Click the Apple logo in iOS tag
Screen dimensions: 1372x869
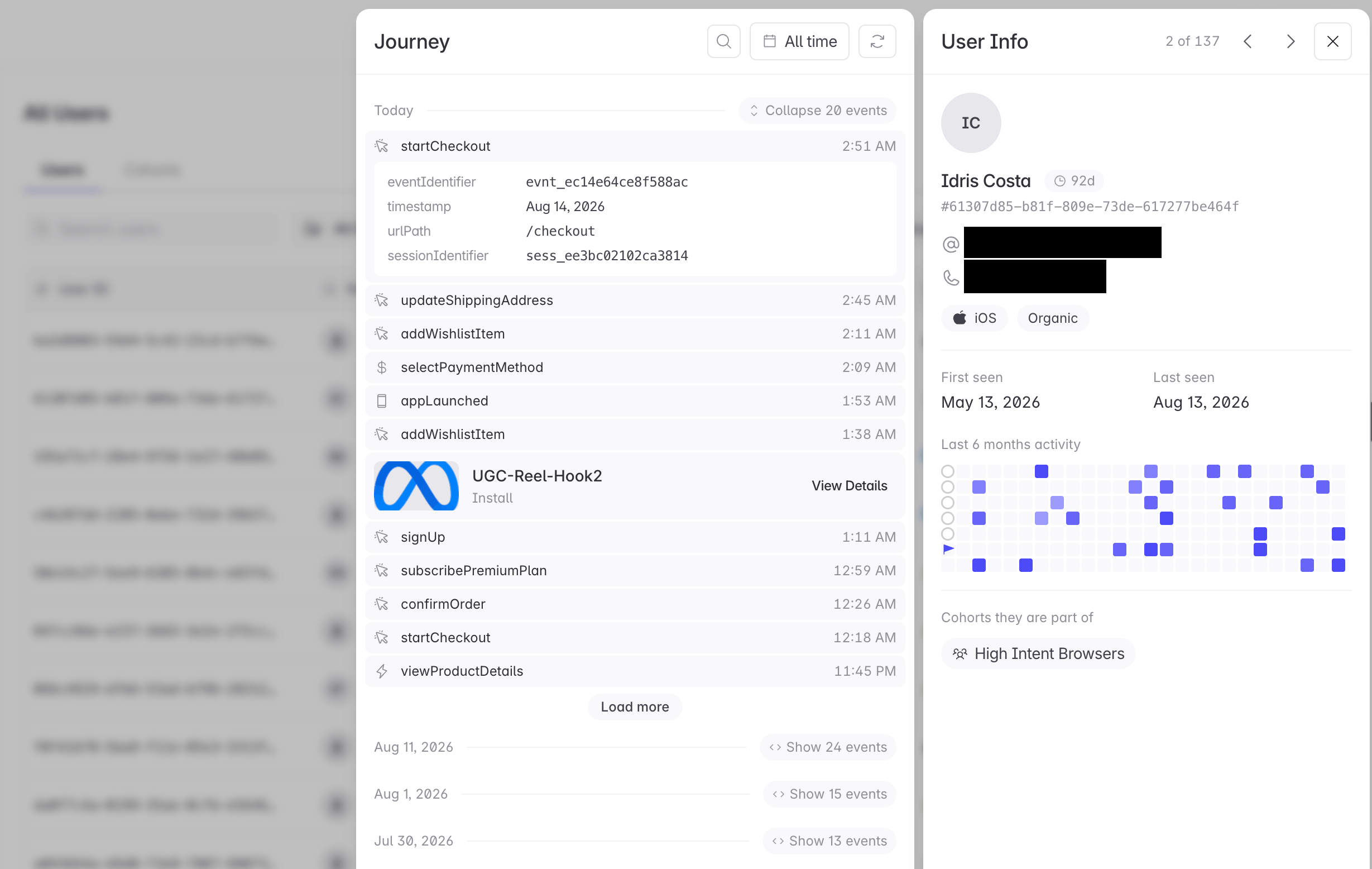point(960,318)
